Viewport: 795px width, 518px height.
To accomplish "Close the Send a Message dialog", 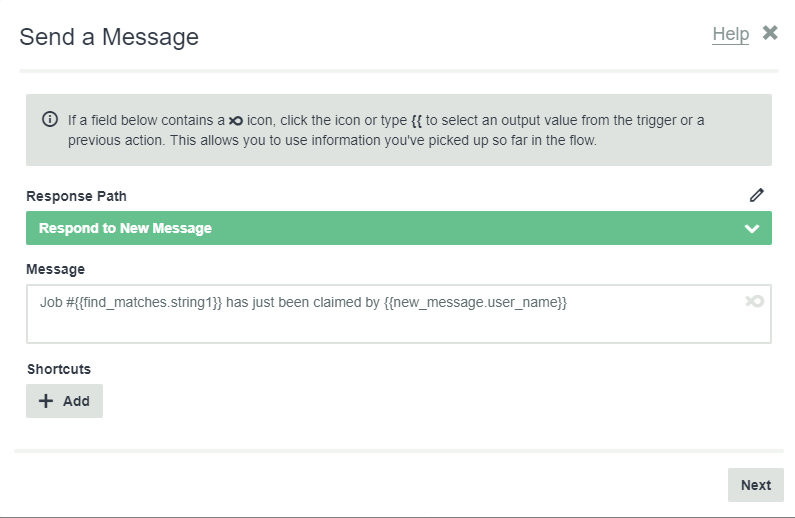I will 770,33.
